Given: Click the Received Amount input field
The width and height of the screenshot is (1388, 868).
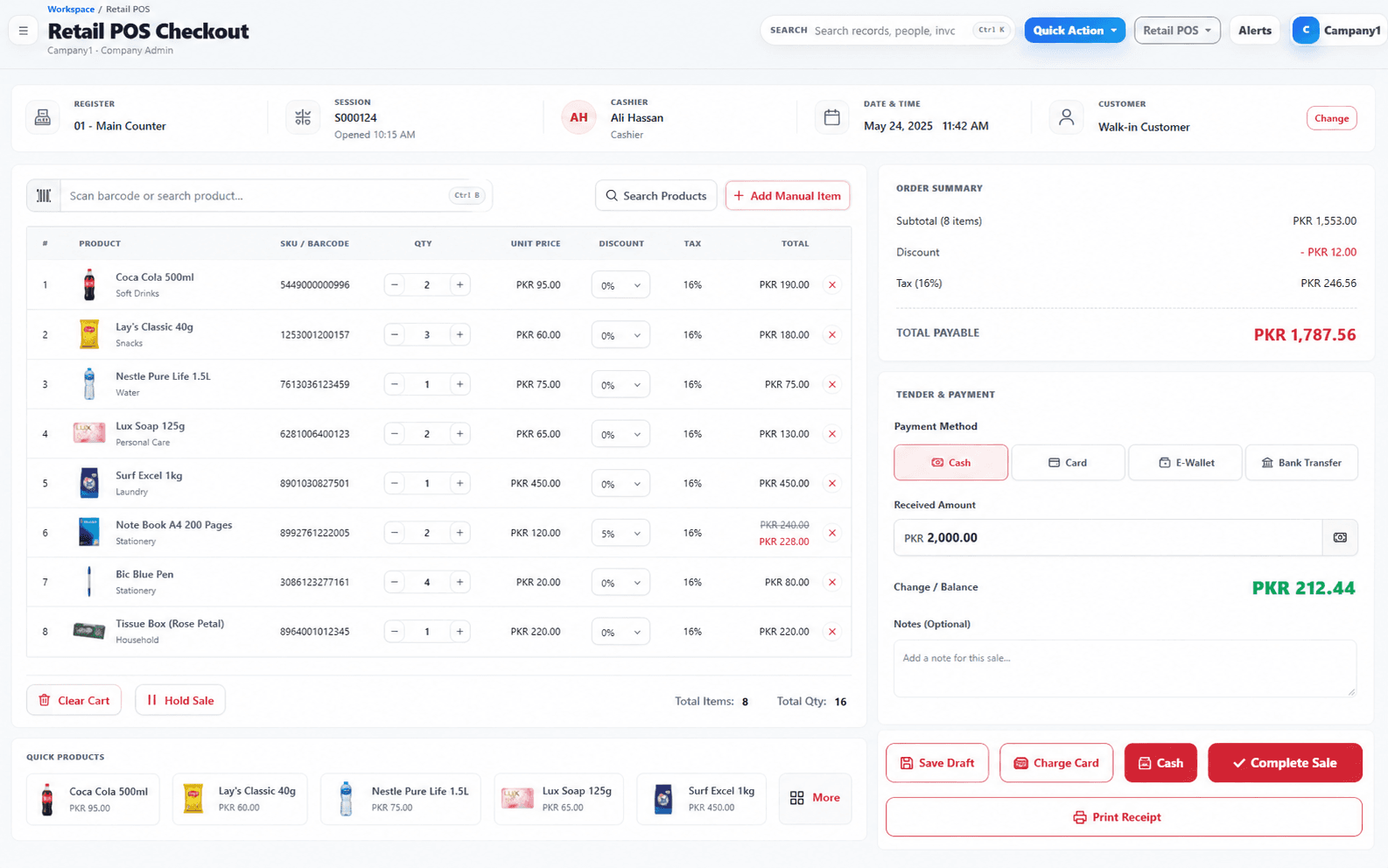Looking at the screenshot, I should click(x=1108, y=538).
